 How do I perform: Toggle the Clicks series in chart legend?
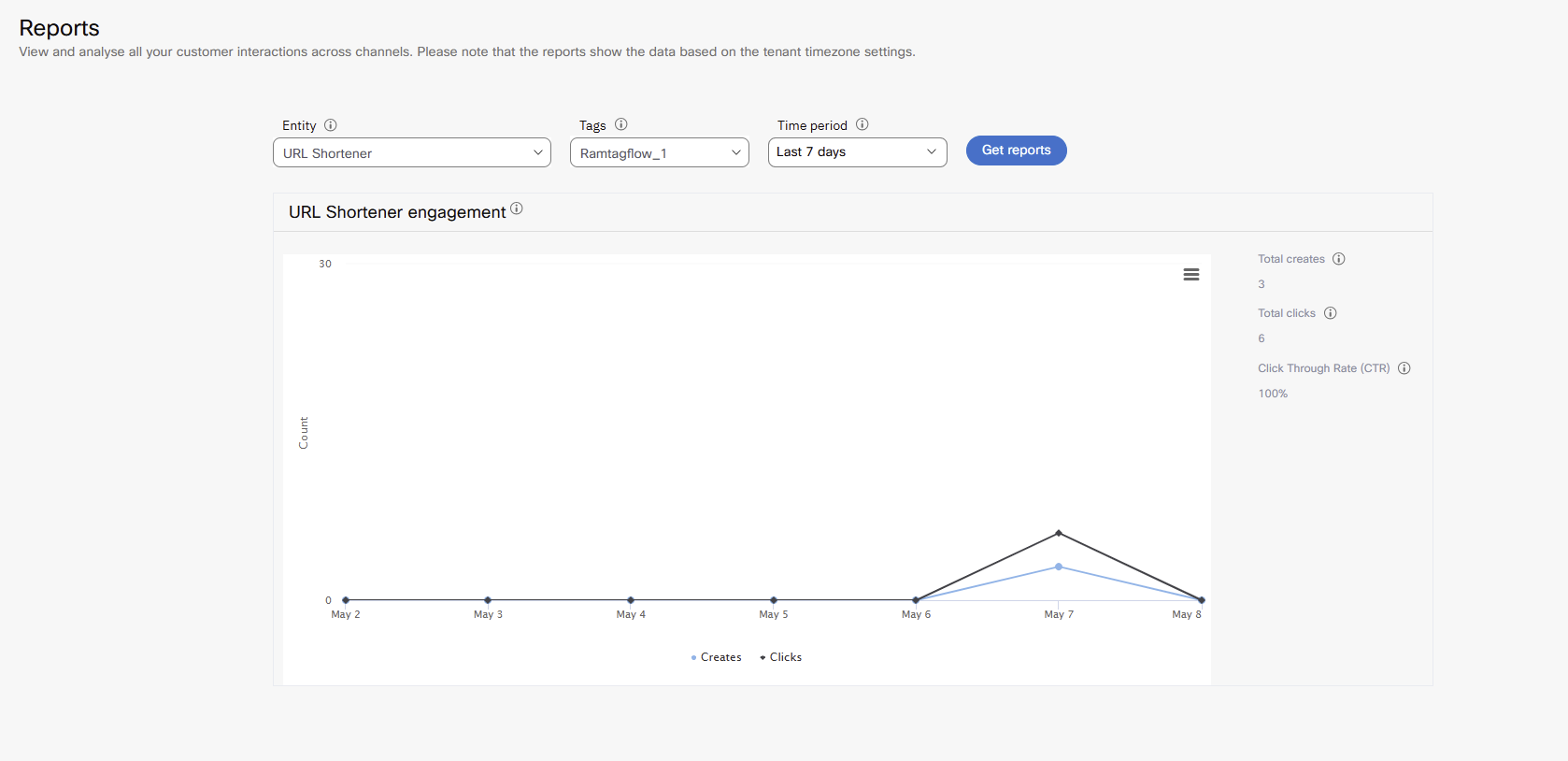(x=781, y=657)
